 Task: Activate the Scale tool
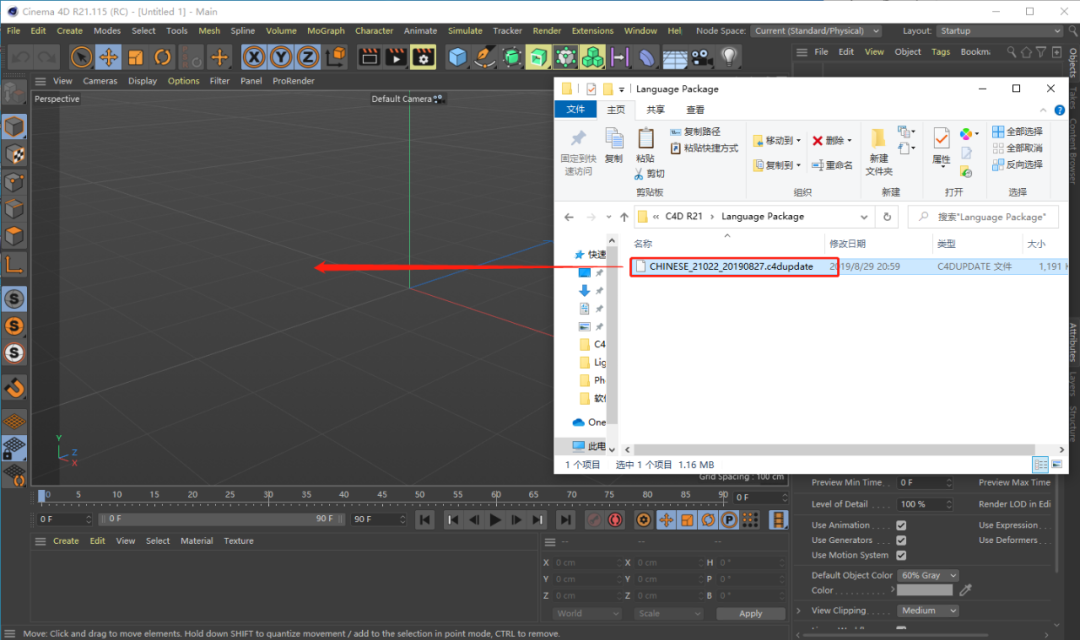click(x=136, y=57)
